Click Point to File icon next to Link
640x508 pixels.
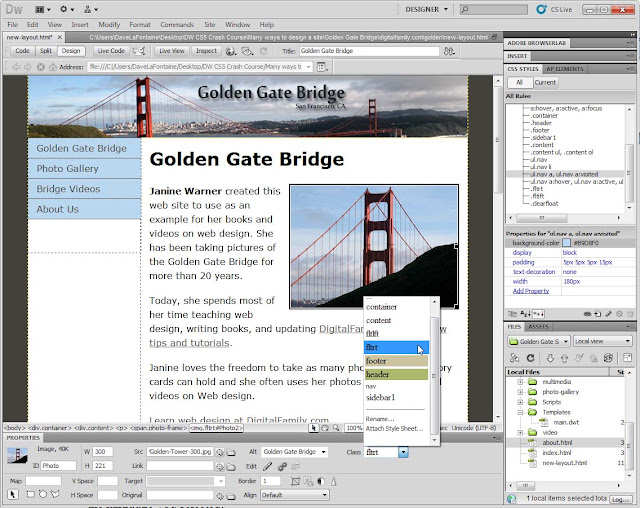point(220,466)
